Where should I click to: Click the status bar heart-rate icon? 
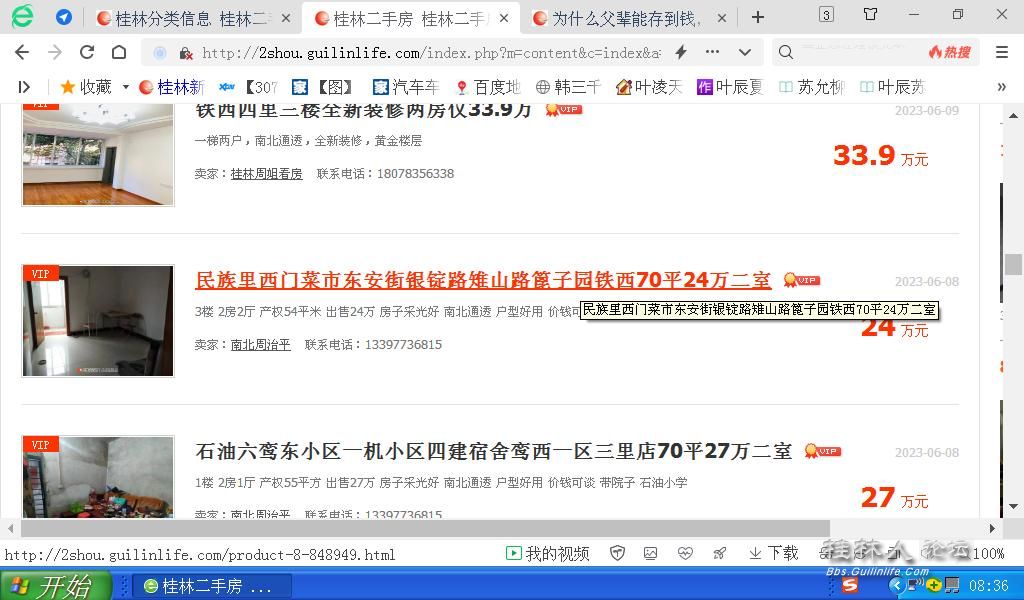pos(684,554)
